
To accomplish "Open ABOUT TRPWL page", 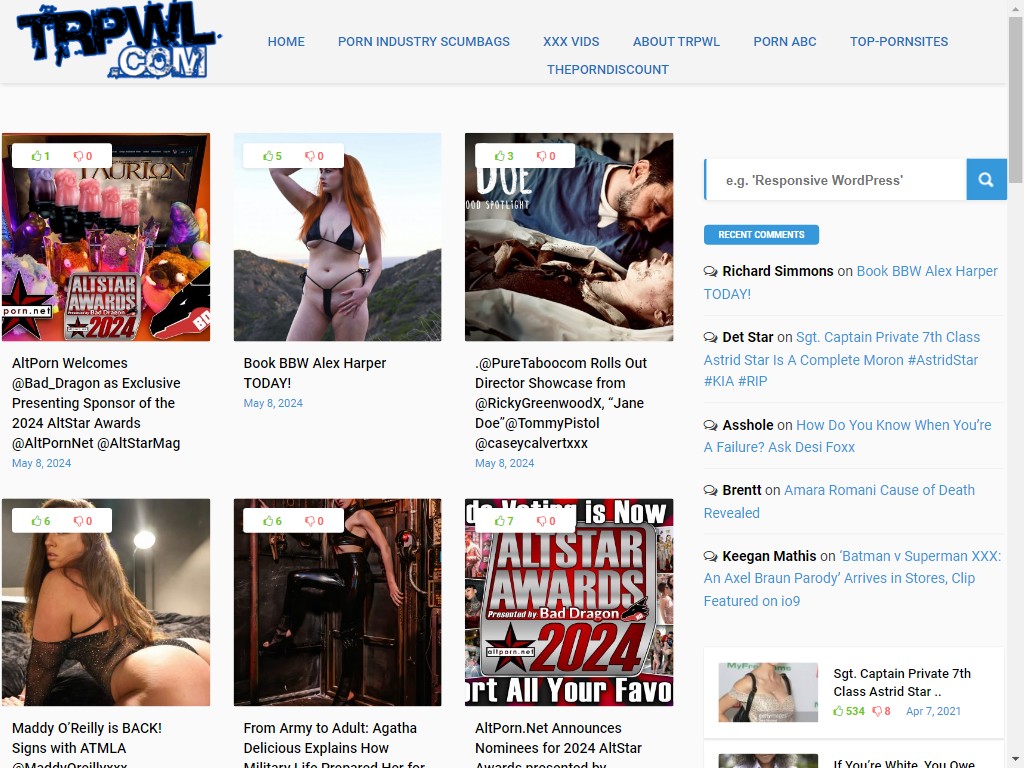I will coord(677,41).
